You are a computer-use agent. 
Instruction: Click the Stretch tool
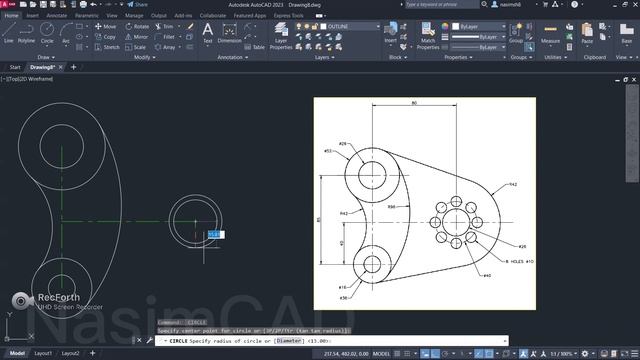[x=107, y=47]
